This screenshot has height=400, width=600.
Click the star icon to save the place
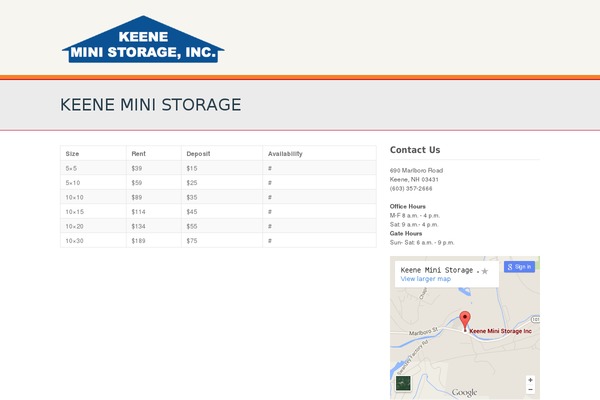click(x=485, y=271)
